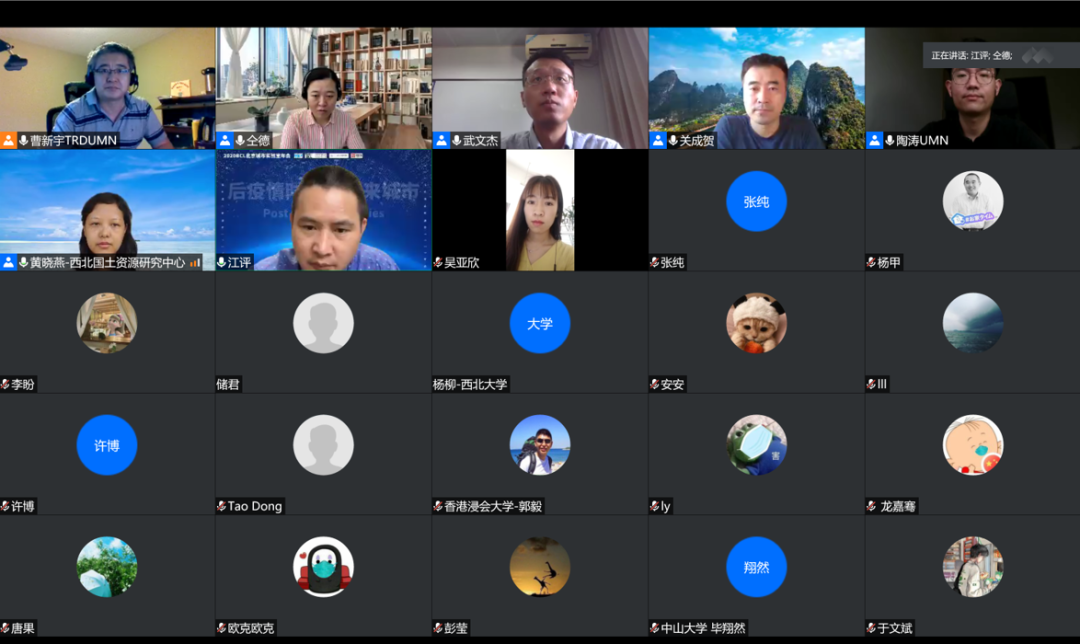
Task: Click the microphone icon beside 曹新宇TRDUMN
Action: click(x=23, y=141)
